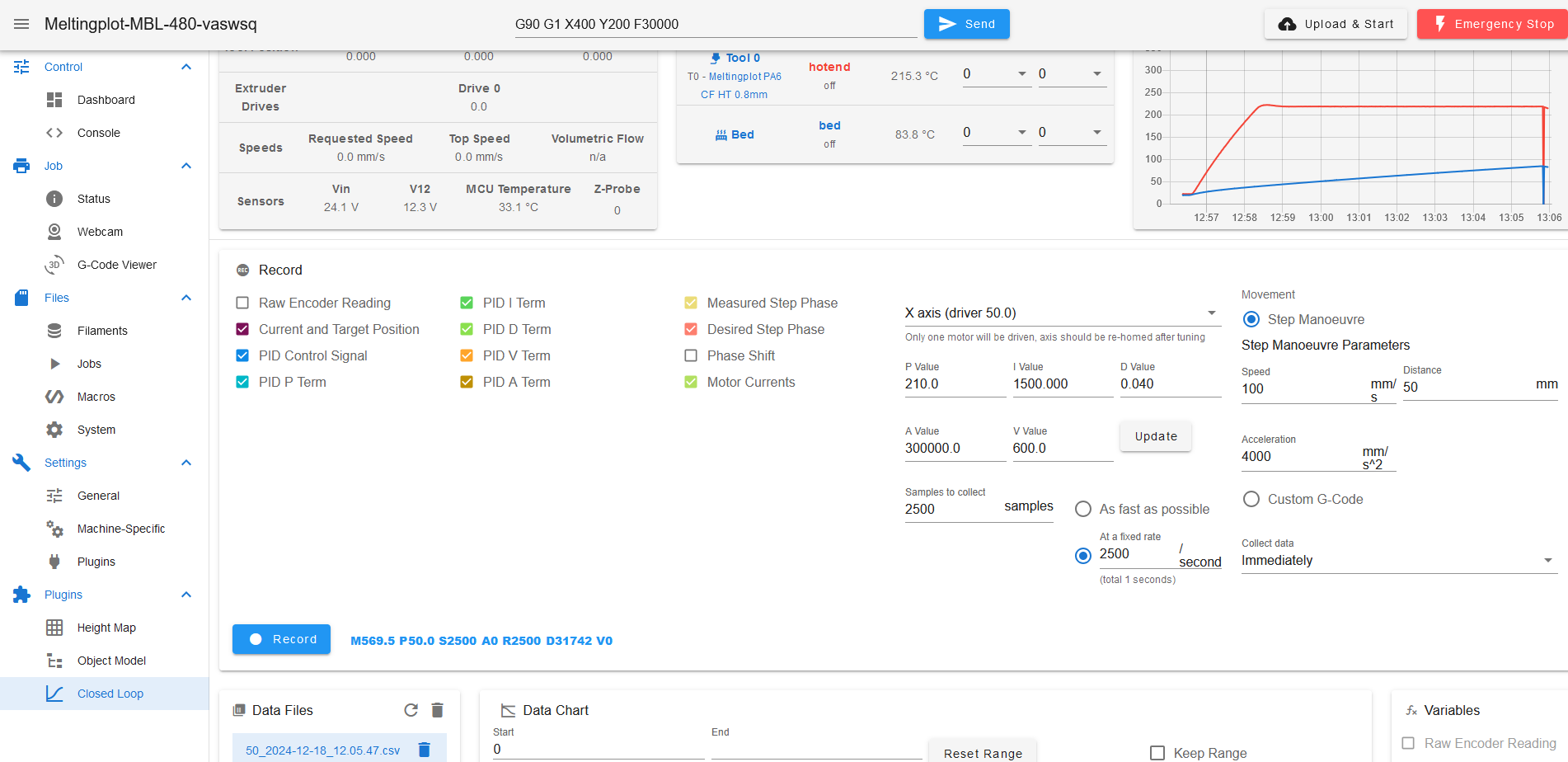Click the Macros icon in sidebar
1568x762 pixels.
tap(54, 397)
